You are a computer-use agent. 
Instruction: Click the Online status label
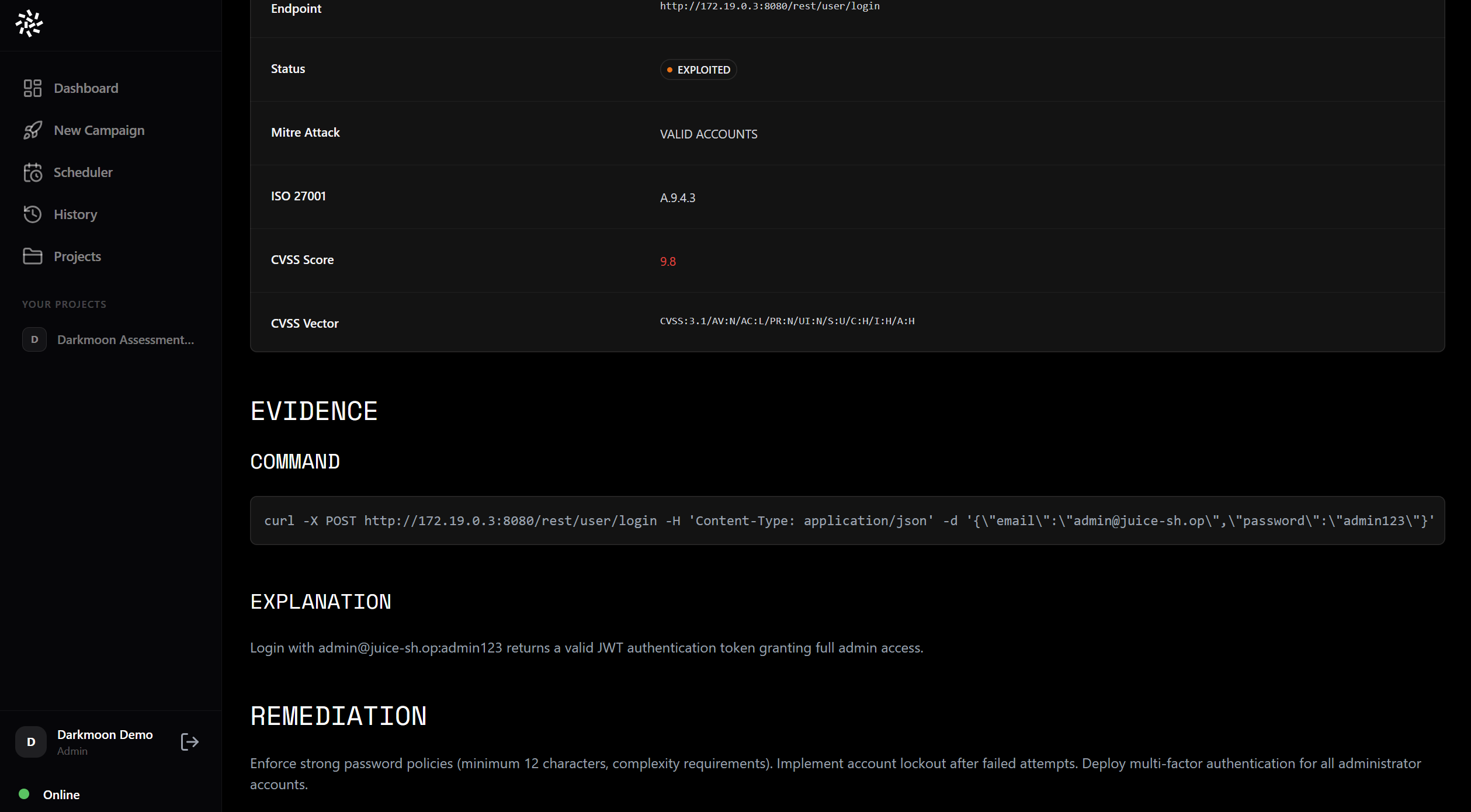pyautogui.click(x=61, y=794)
